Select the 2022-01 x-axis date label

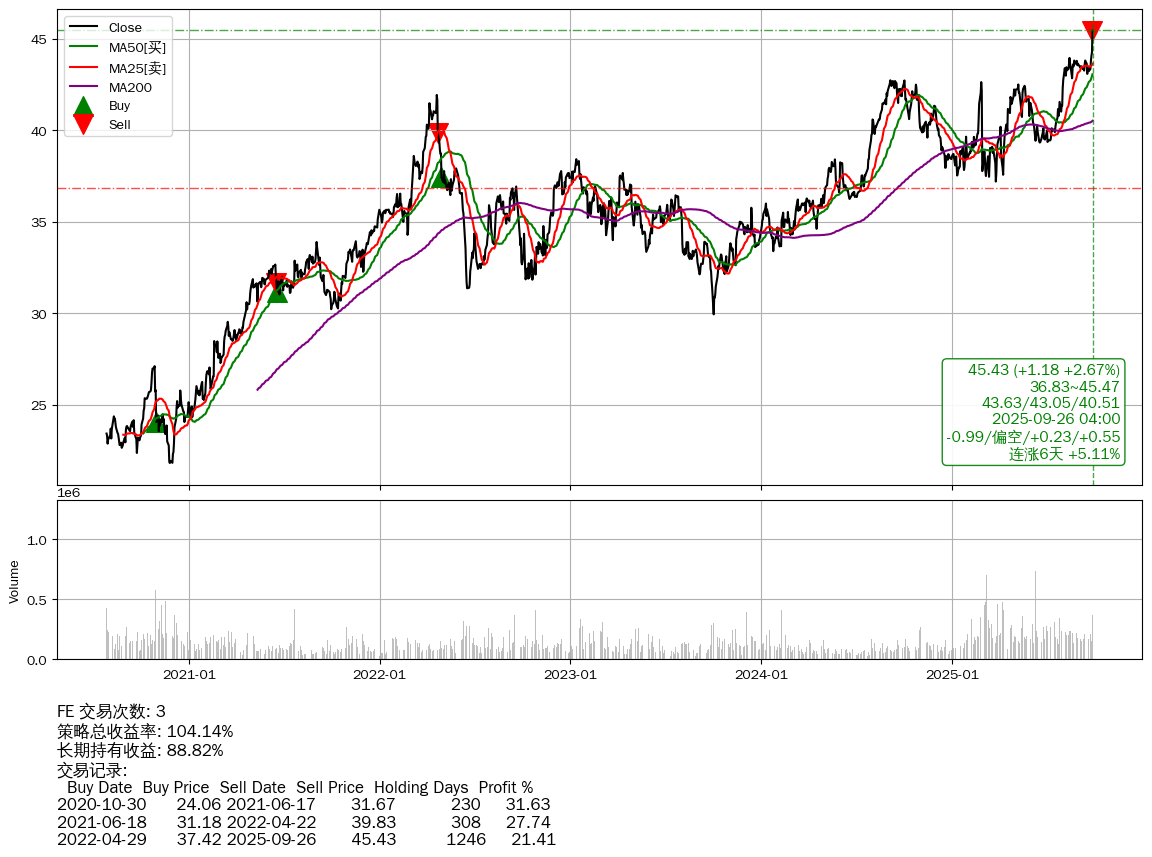[380, 675]
